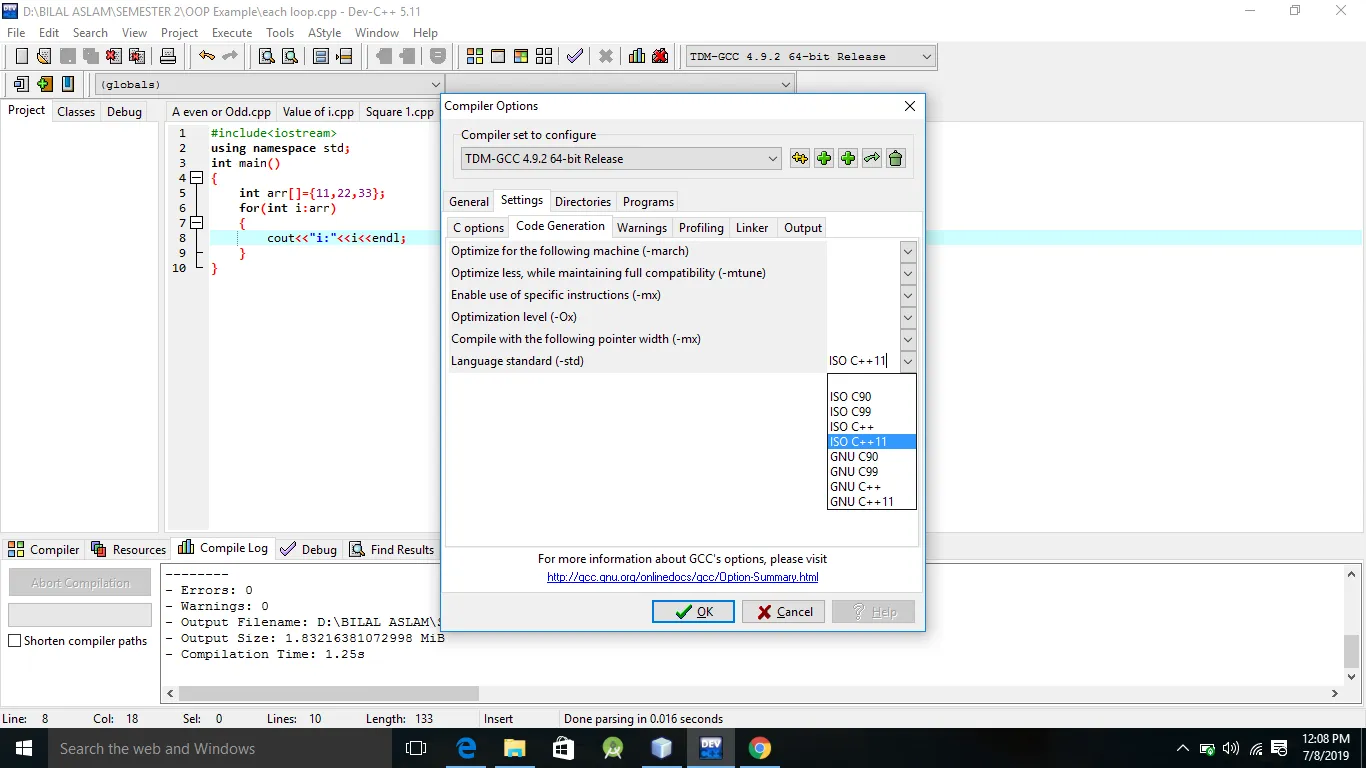Click the second green plus icon in Compiler Options
This screenshot has height=768, width=1366.
[848, 158]
